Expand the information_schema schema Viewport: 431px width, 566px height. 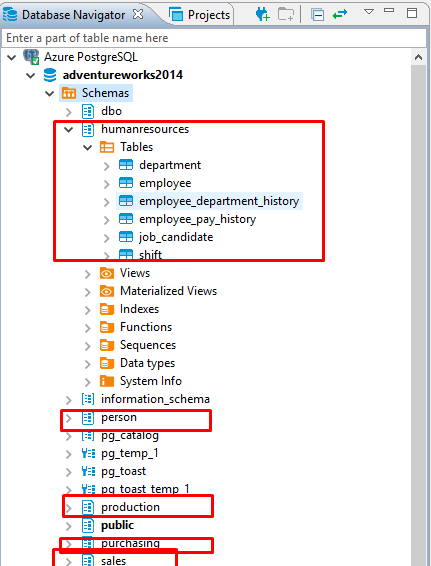pos(69,400)
